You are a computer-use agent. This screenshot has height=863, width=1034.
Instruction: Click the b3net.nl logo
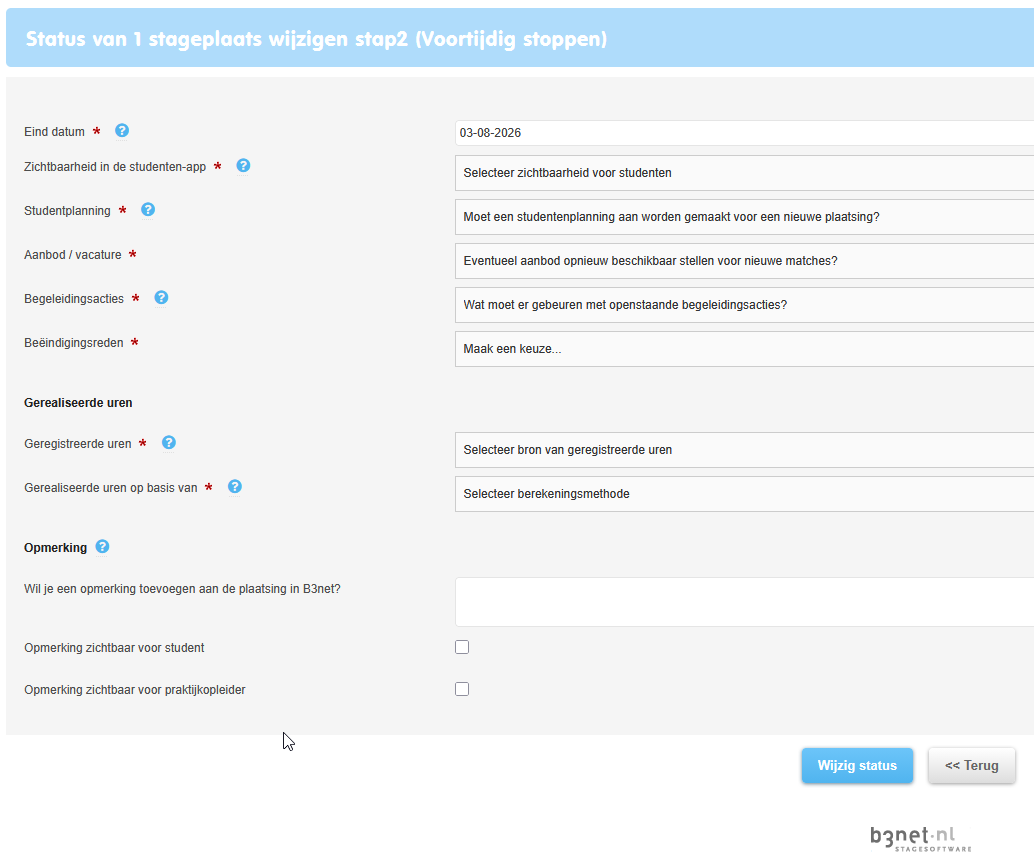921,839
